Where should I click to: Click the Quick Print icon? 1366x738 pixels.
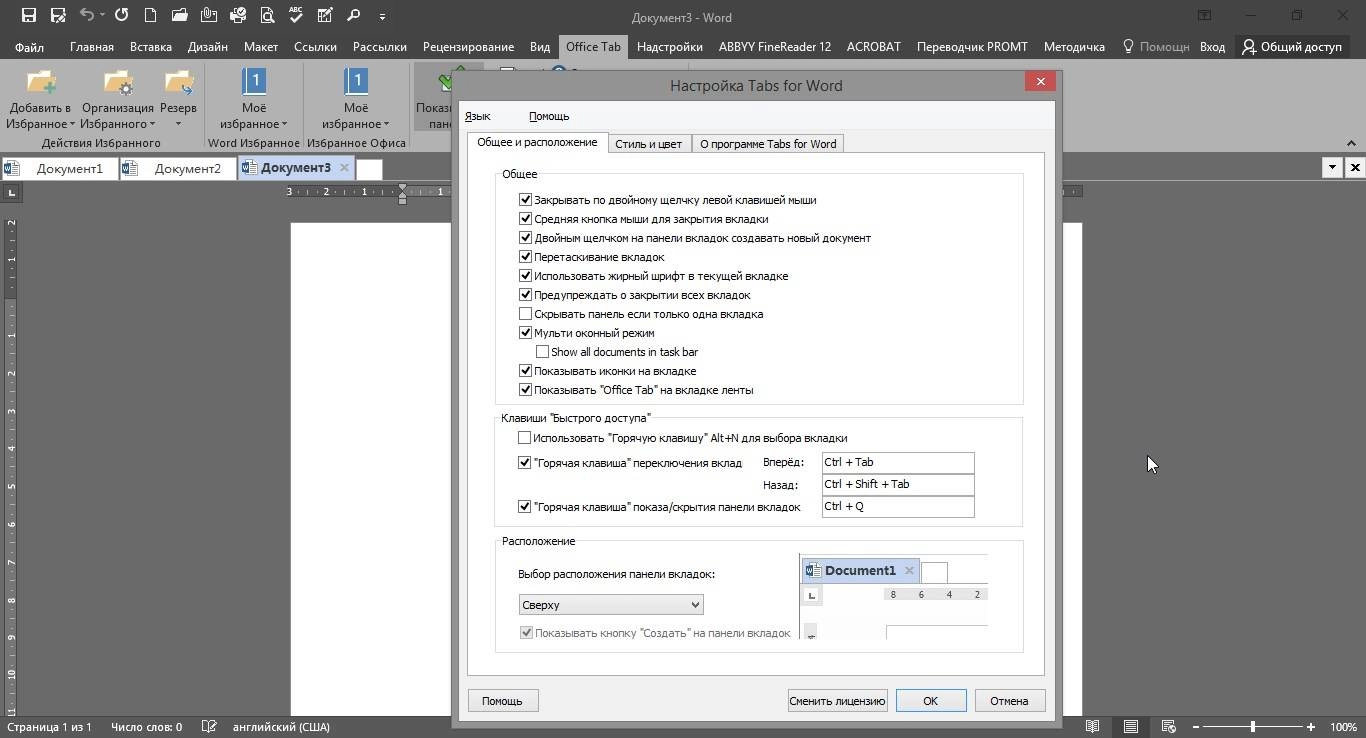237,16
